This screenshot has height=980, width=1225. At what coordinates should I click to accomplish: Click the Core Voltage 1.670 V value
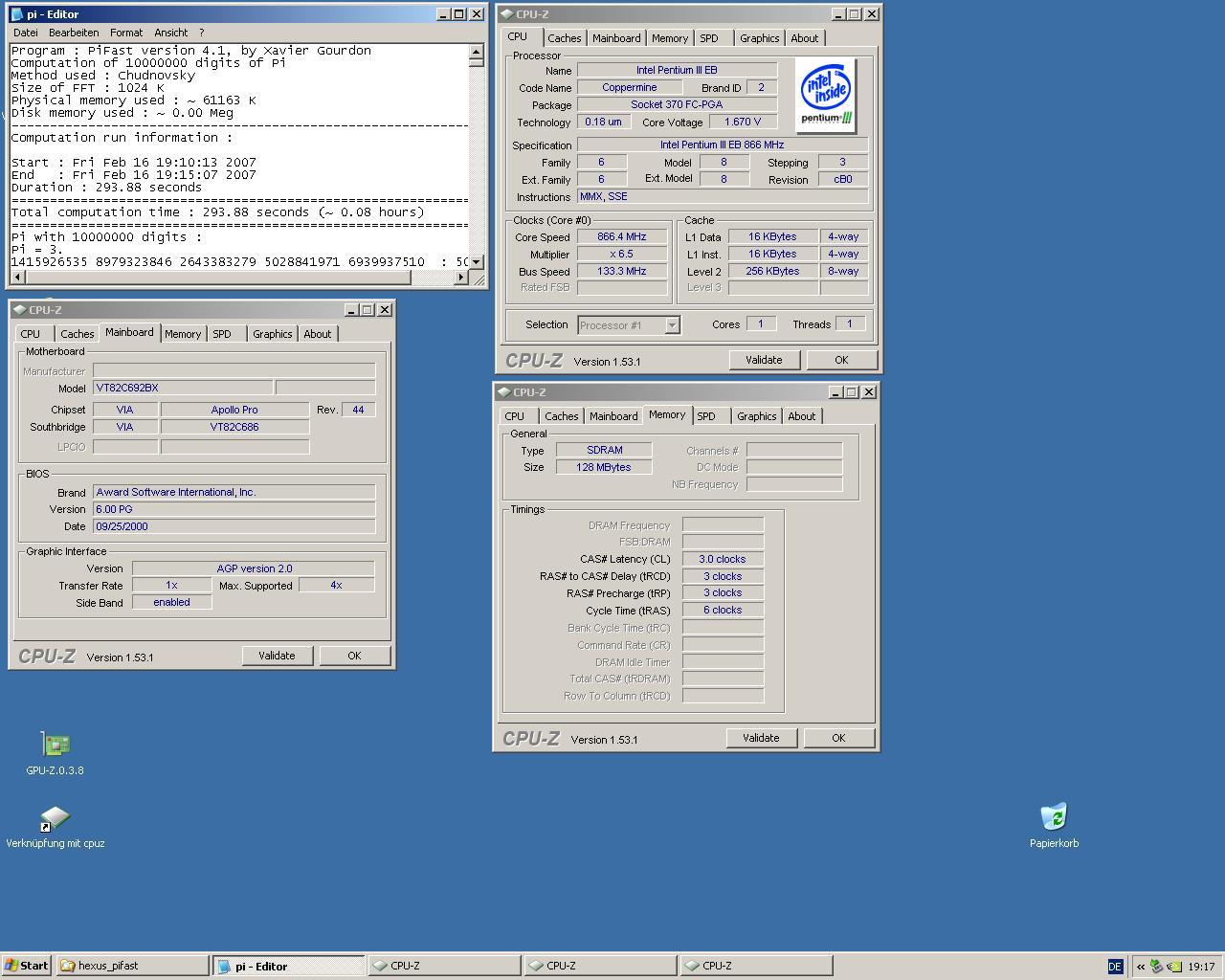[743, 122]
